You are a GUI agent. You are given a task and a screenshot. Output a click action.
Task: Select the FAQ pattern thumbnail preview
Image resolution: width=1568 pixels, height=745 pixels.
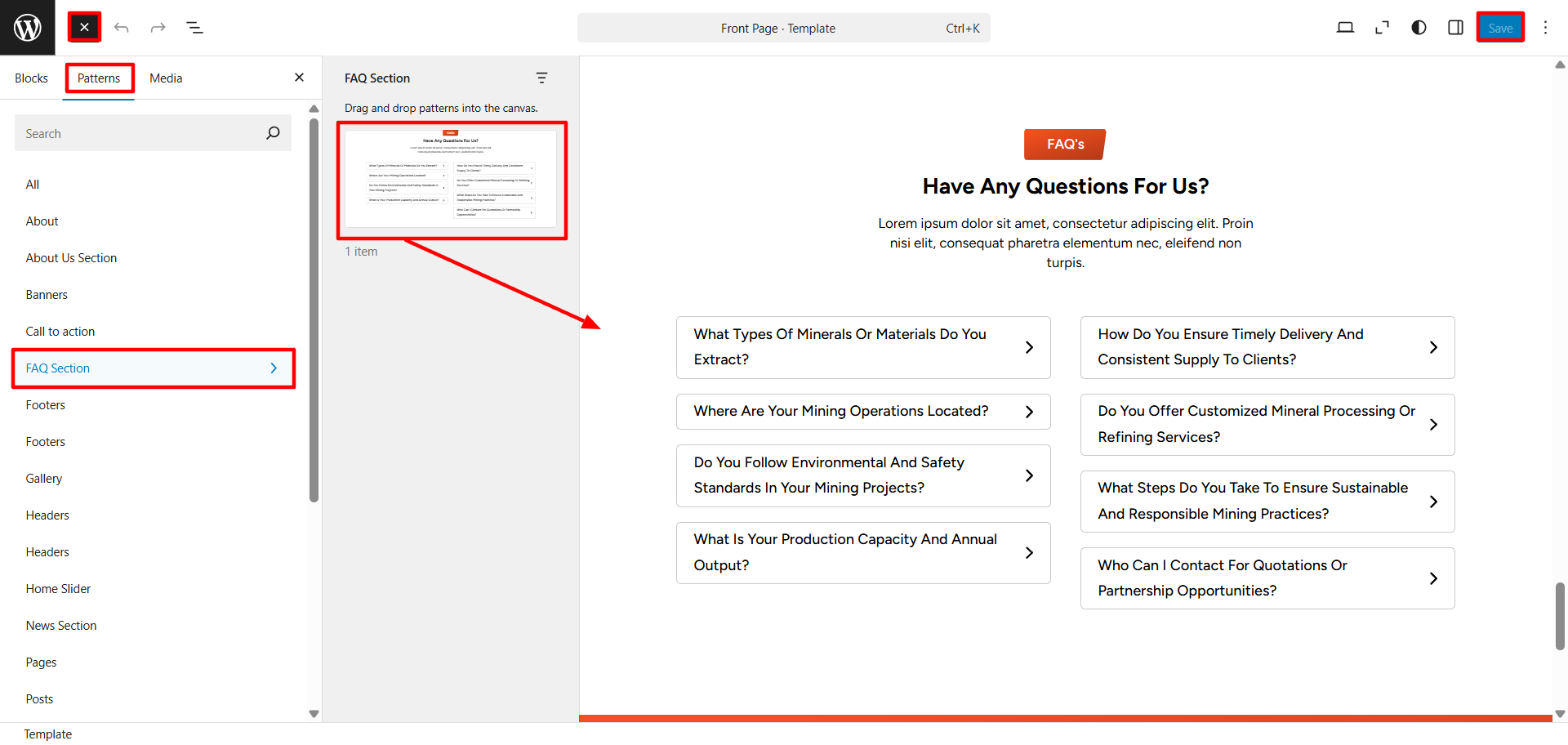click(451, 180)
